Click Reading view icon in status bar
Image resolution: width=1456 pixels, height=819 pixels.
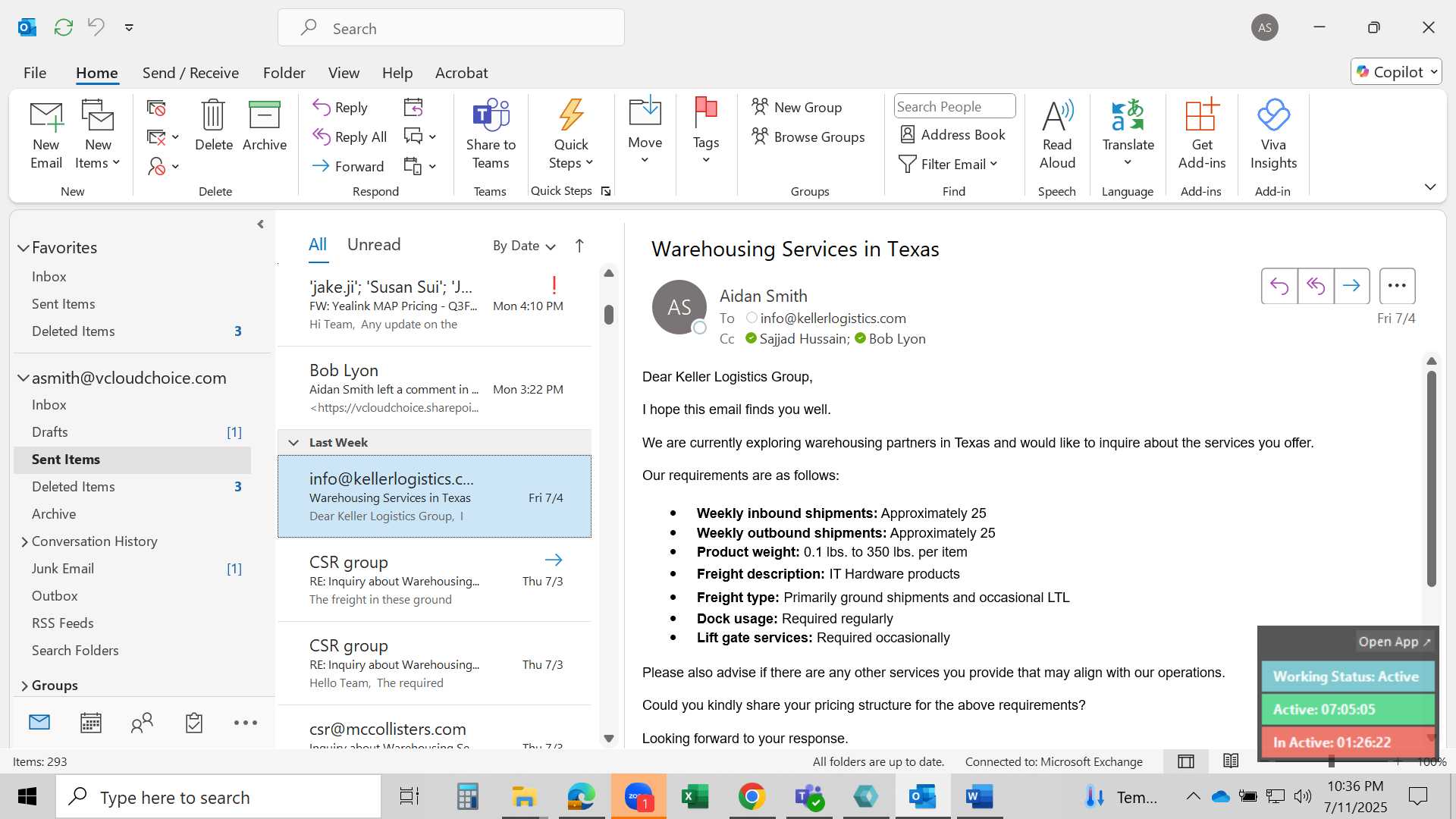click(1231, 761)
